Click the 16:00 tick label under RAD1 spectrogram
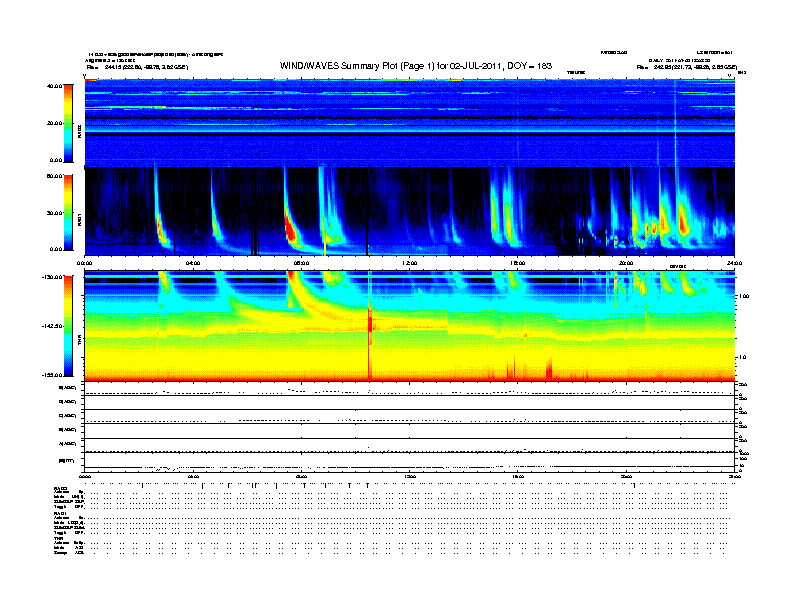The image size is (792, 612). [518, 263]
